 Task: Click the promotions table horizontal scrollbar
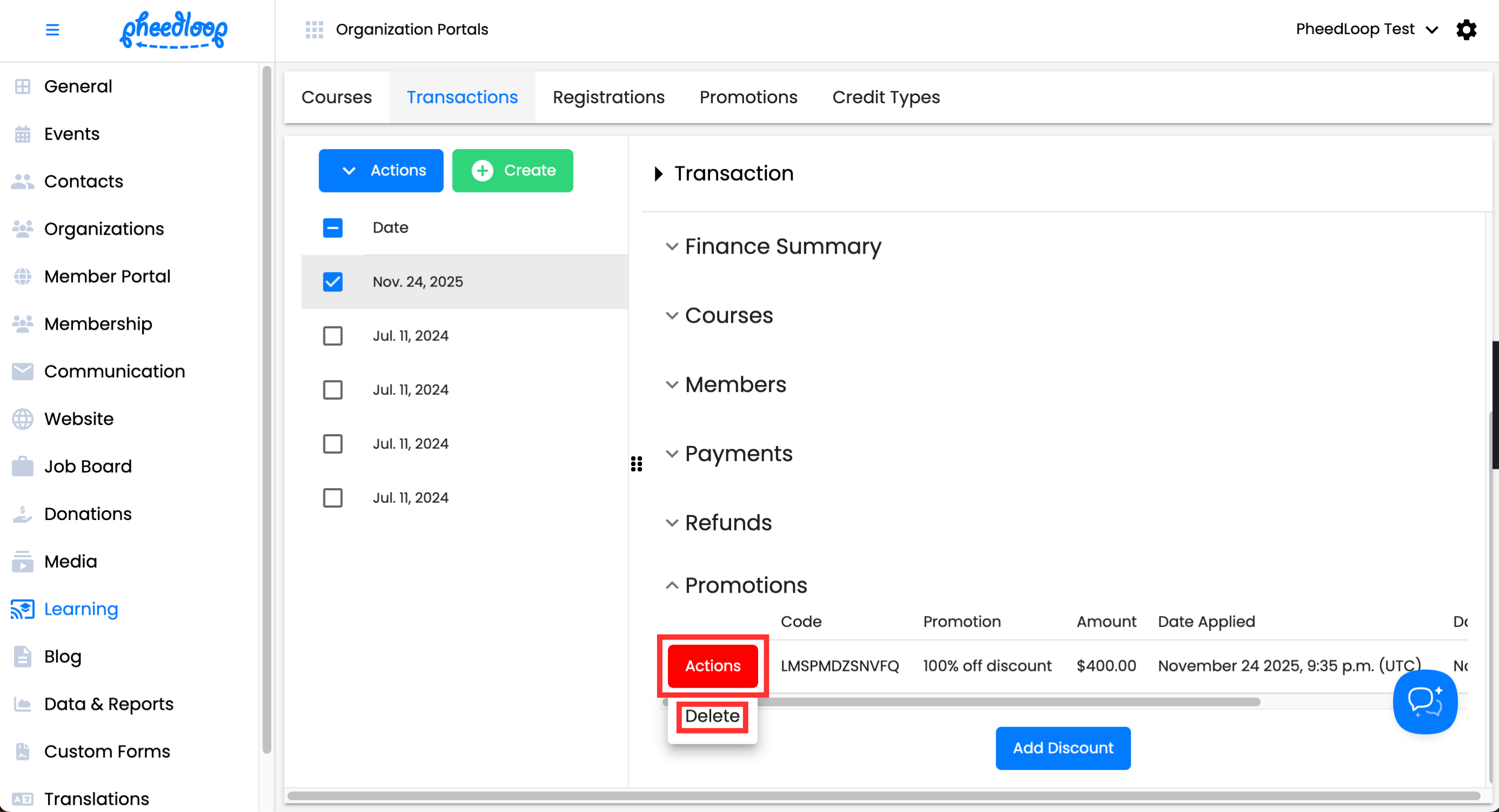click(x=989, y=702)
